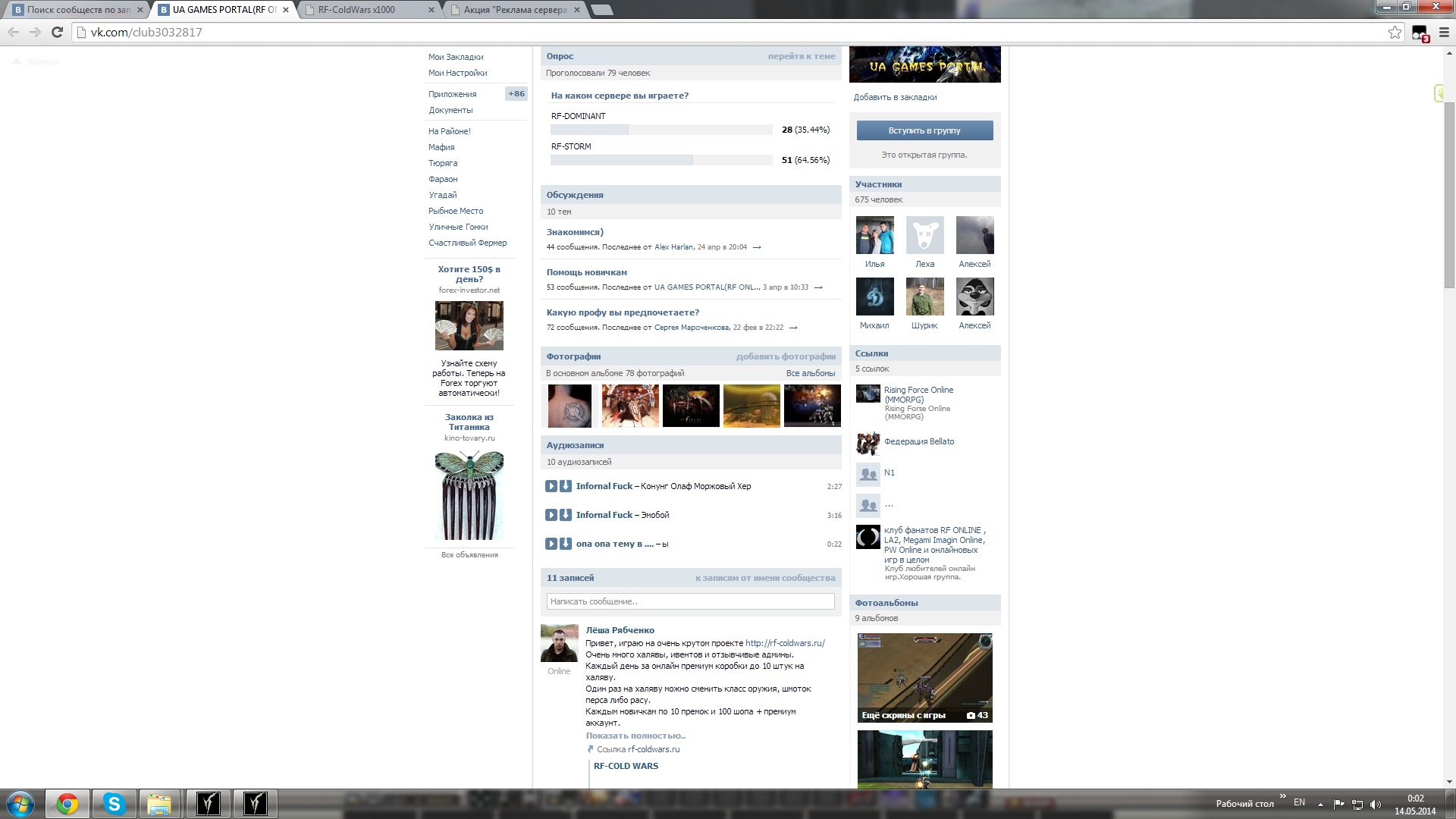
Task: Expand post with Показать полностью
Action: click(635, 736)
